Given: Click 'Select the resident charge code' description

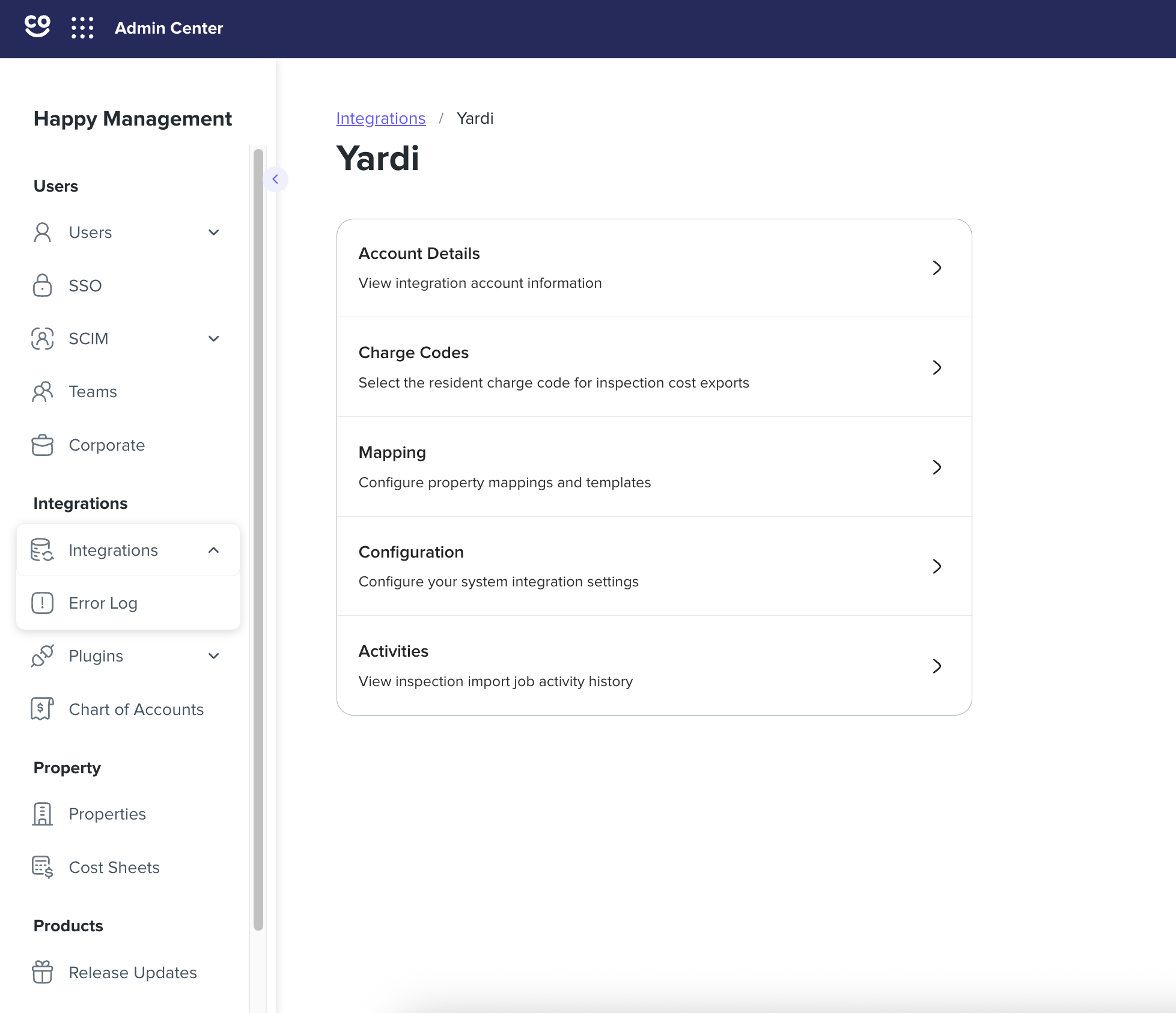Looking at the screenshot, I should tap(554, 383).
